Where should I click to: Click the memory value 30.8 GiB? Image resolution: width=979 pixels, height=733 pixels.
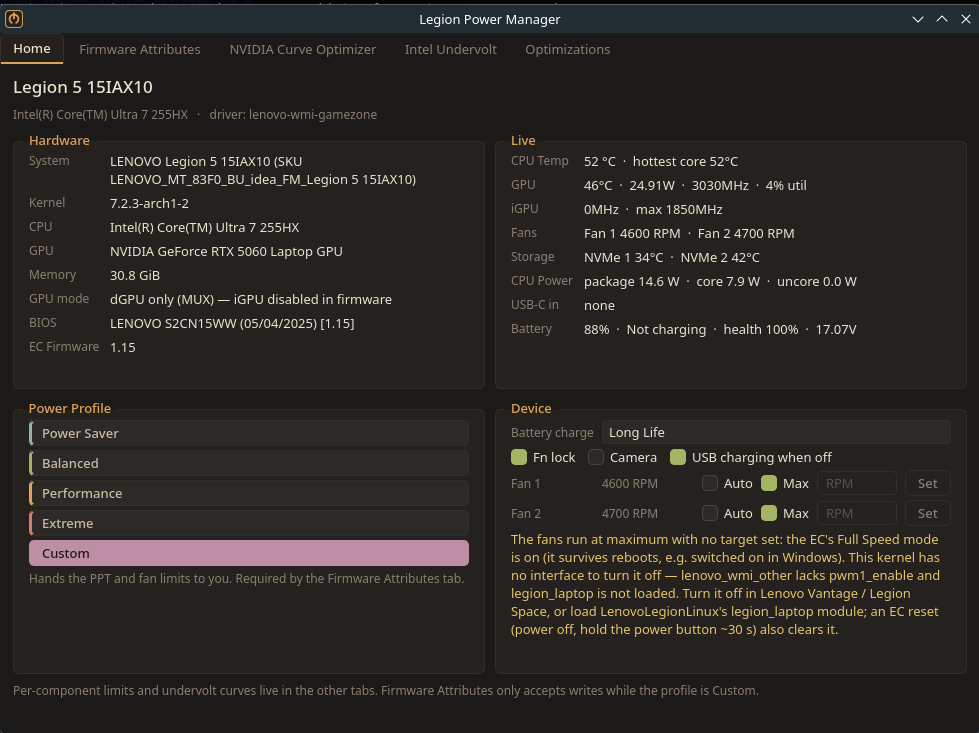(x=135, y=275)
